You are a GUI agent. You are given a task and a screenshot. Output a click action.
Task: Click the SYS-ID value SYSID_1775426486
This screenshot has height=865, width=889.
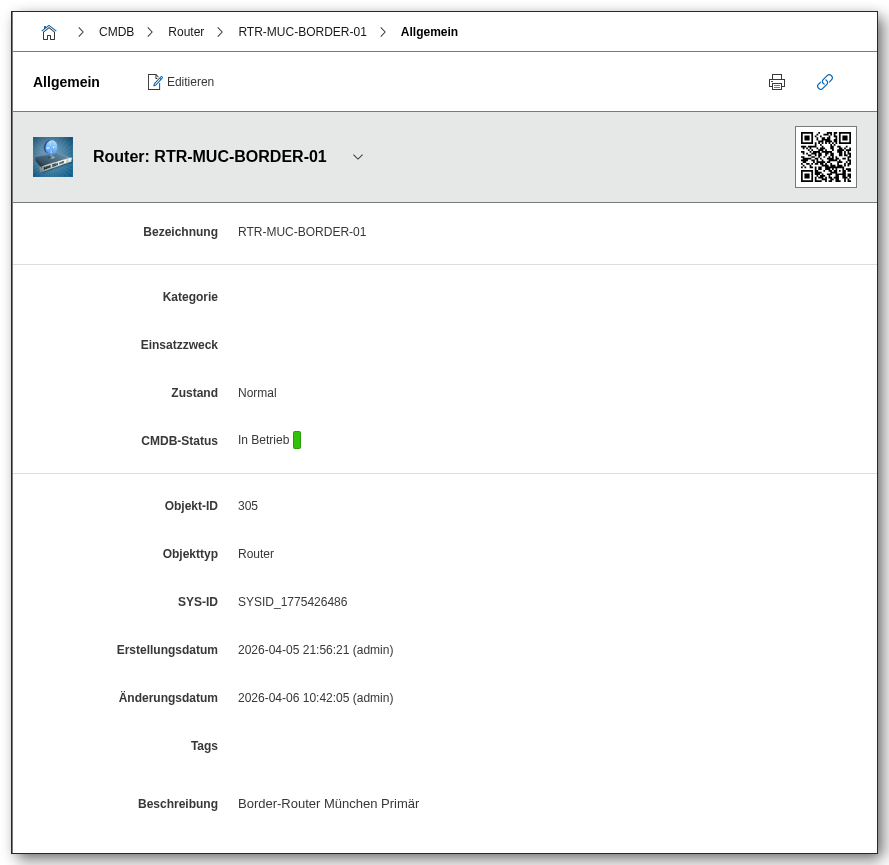coord(292,602)
